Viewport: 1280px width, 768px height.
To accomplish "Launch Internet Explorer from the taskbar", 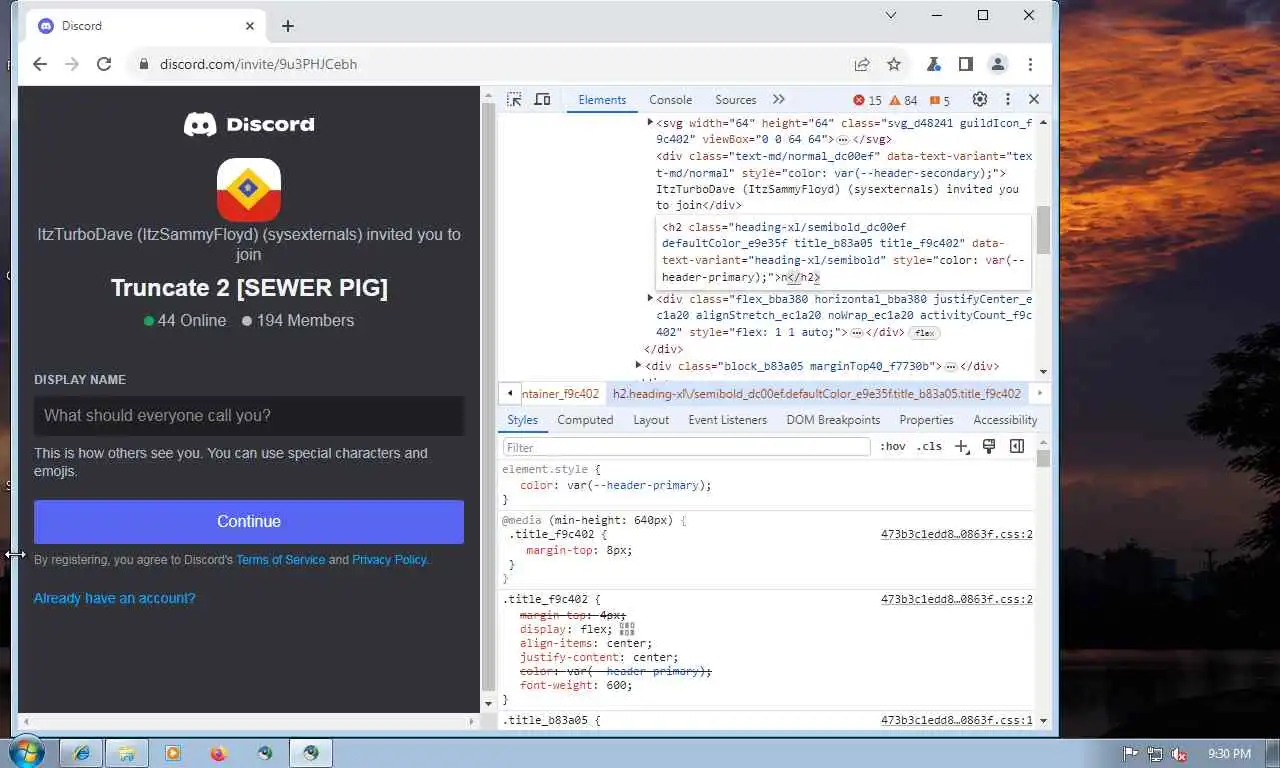I will click(x=81, y=753).
